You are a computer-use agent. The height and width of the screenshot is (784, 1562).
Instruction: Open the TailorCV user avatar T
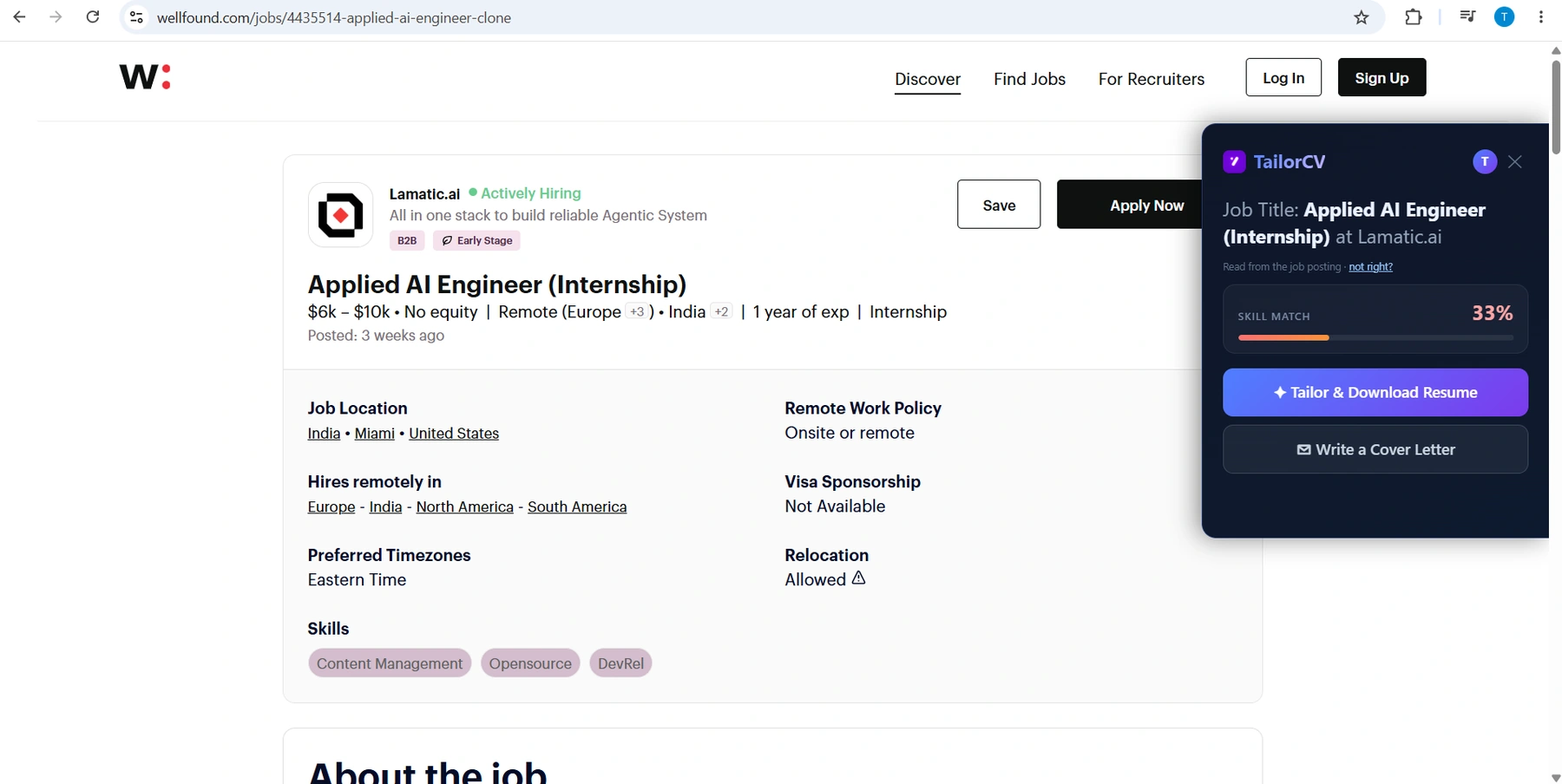coord(1485,161)
